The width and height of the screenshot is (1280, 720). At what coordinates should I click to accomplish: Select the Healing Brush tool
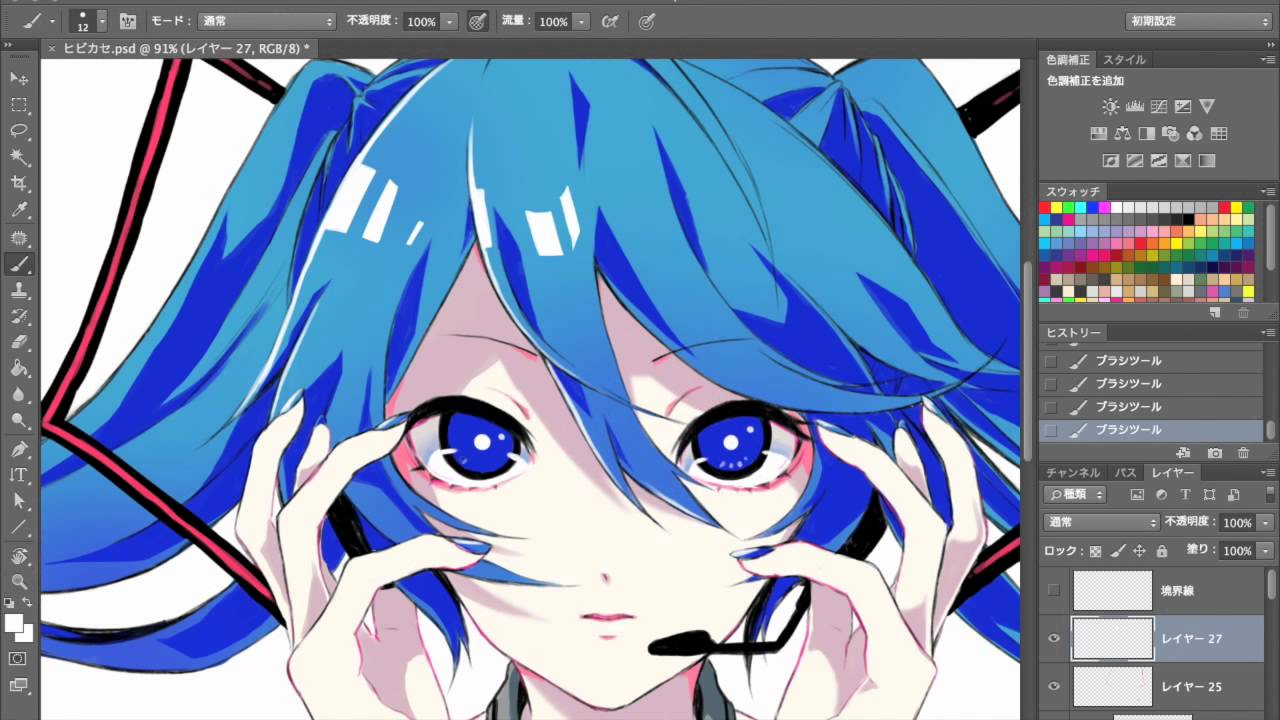(x=19, y=238)
